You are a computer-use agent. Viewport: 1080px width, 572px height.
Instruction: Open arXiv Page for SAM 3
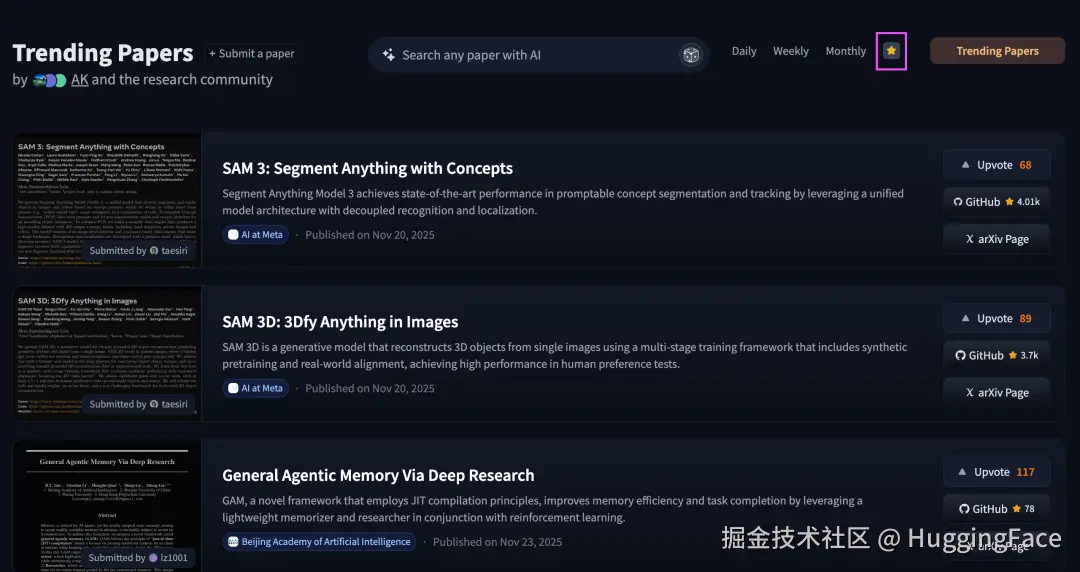click(997, 239)
